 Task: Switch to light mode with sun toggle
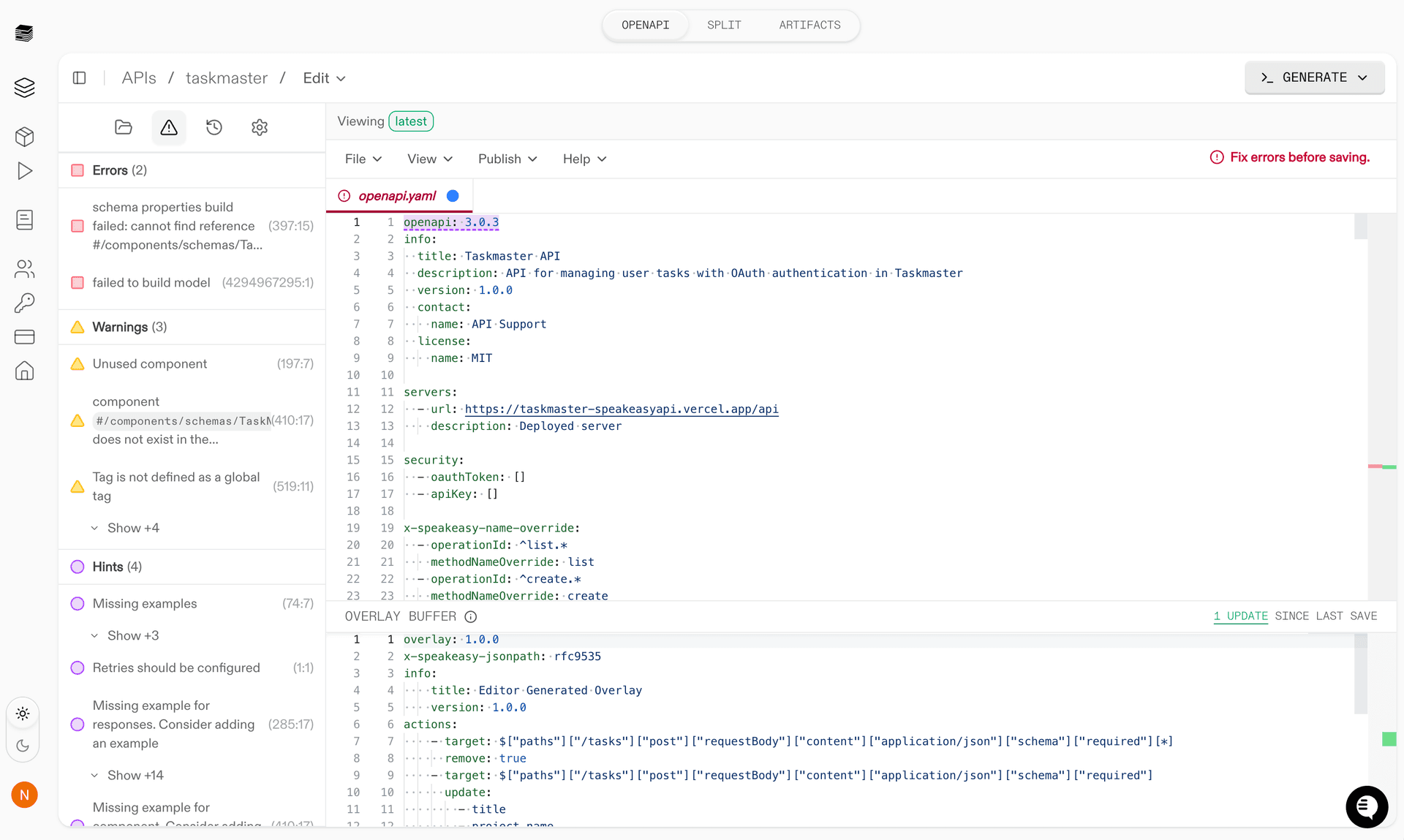click(x=23, y=714)
